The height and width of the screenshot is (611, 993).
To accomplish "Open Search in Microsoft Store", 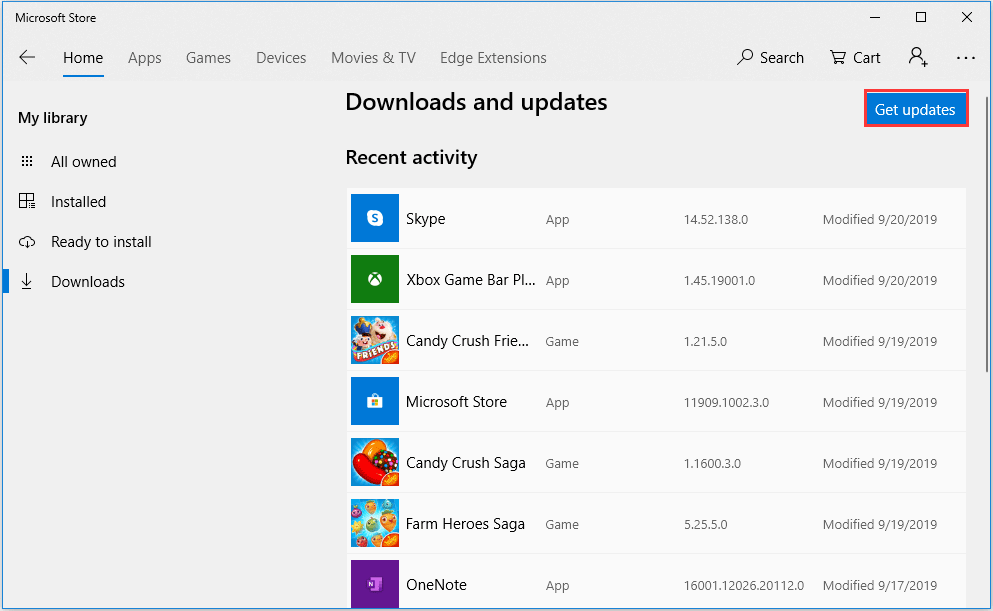I will 770,57.
